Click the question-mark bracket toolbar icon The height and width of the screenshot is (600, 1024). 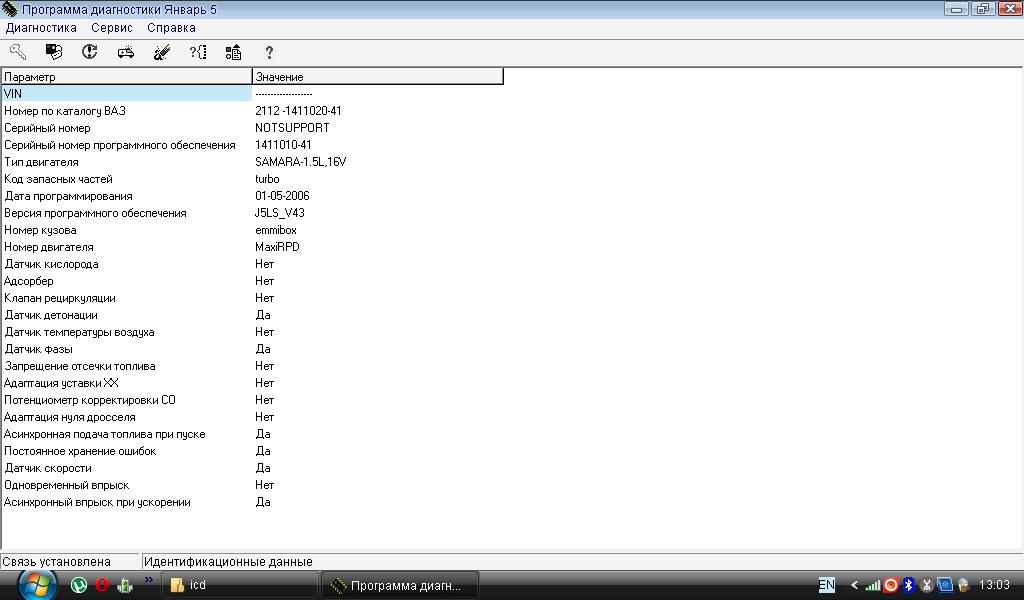click(x=198, y=52)
